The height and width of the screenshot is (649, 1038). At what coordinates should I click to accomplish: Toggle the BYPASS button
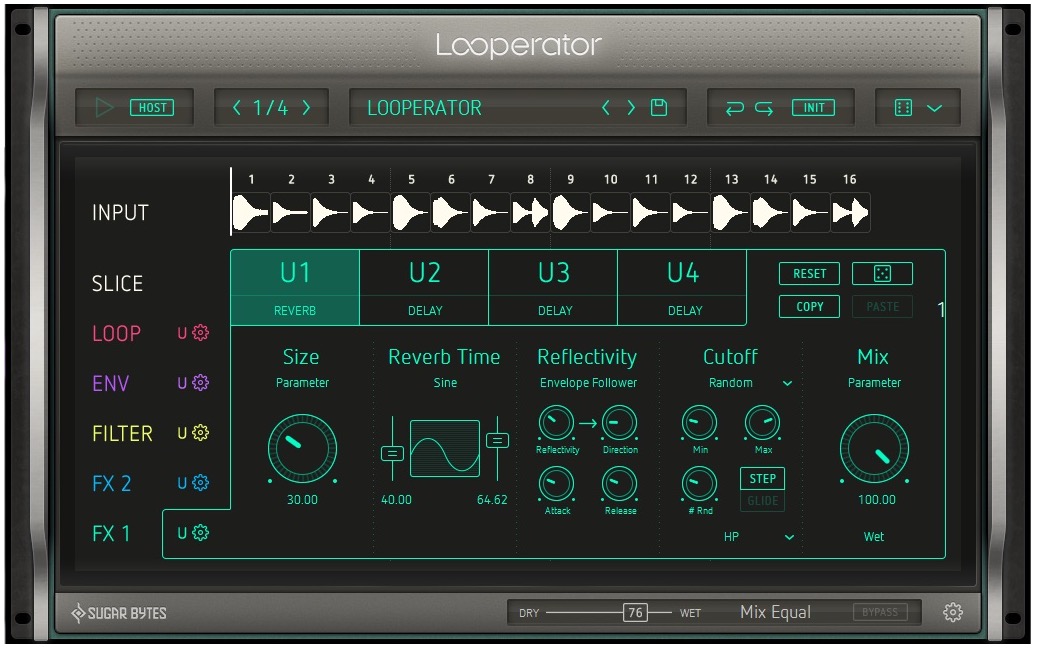pos(880,613)
